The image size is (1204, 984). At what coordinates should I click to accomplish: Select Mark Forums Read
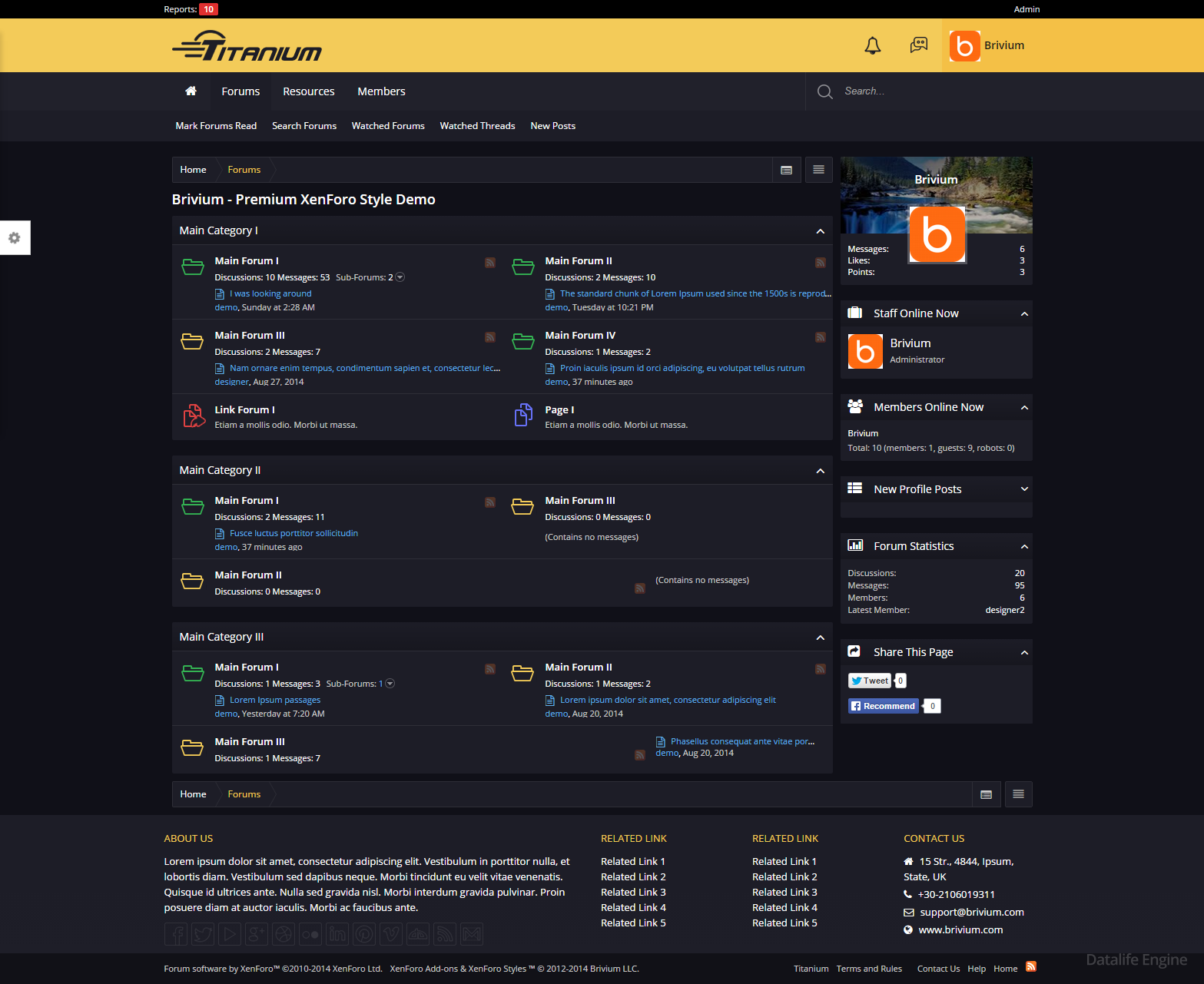(216, 126)
